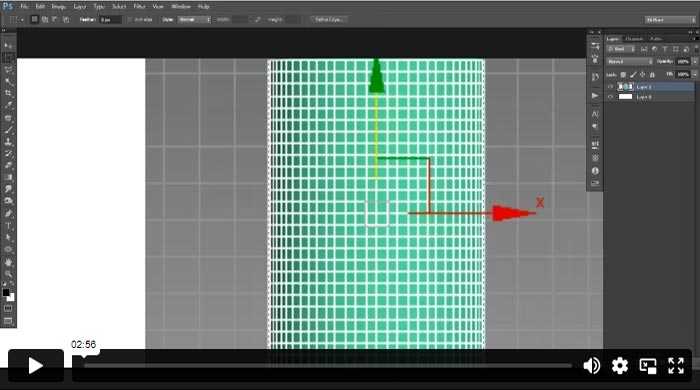Open the Info panel icon
Screen dimensions: 700x390
tap(595, 171)
